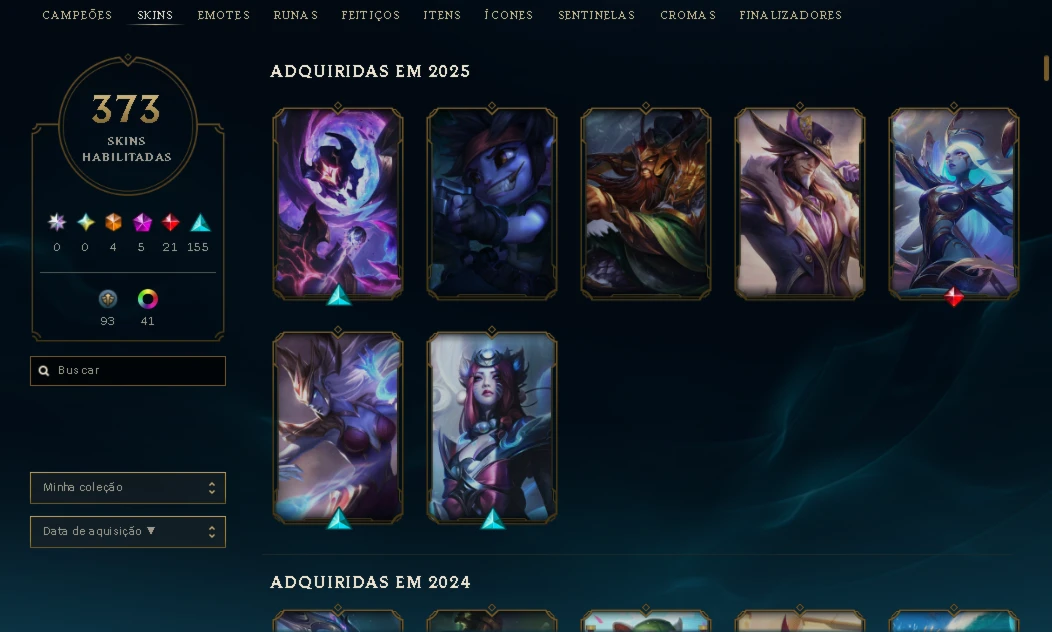Screen dimensions: 1052x632
Task: Select the purple top-hat gentleman skin thumbnail
Action: coord(800,203)
